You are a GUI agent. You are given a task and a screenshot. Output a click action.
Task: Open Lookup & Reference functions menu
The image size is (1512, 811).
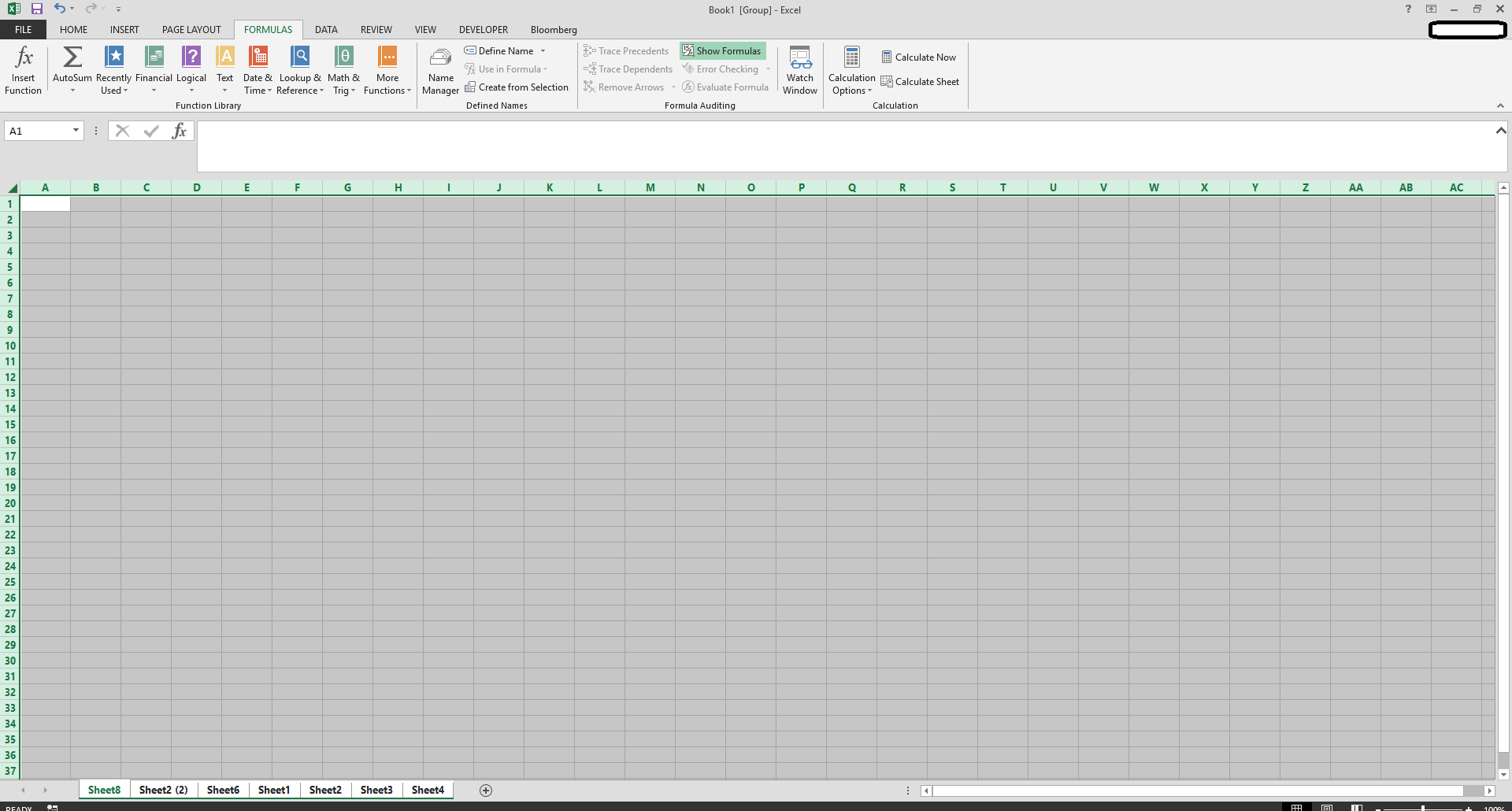tap(300, 70)
